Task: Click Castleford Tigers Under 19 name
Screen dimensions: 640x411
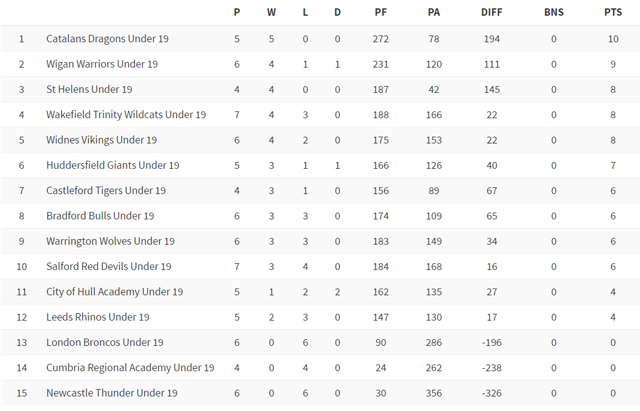Action: [x=106, y=191]
